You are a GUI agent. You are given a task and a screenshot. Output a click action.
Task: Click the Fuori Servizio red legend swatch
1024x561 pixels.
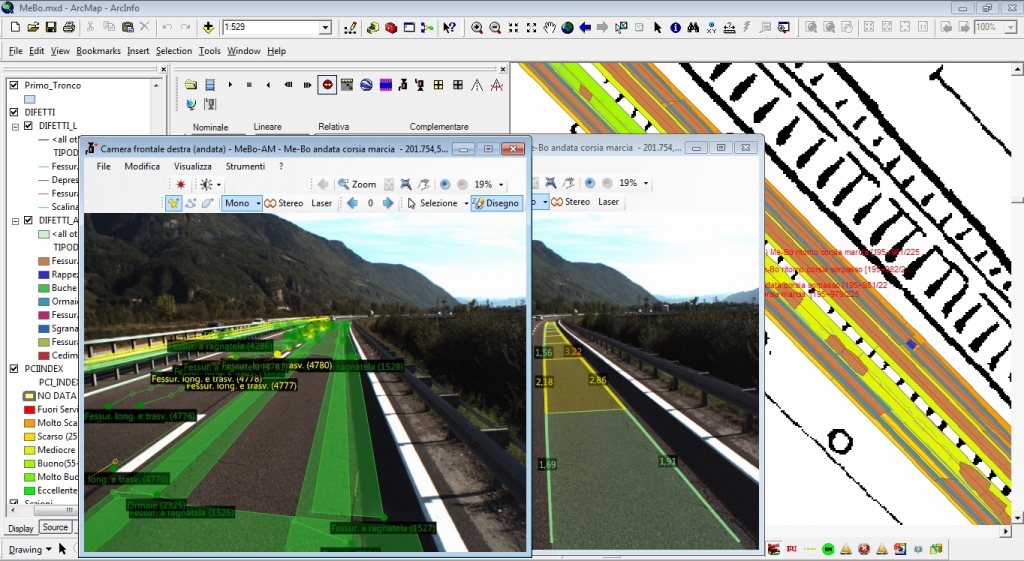29,409
